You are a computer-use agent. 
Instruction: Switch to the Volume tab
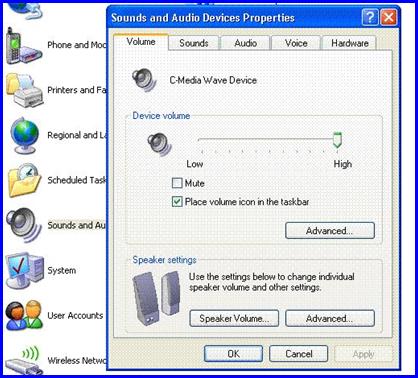click(x=141, y=42)
